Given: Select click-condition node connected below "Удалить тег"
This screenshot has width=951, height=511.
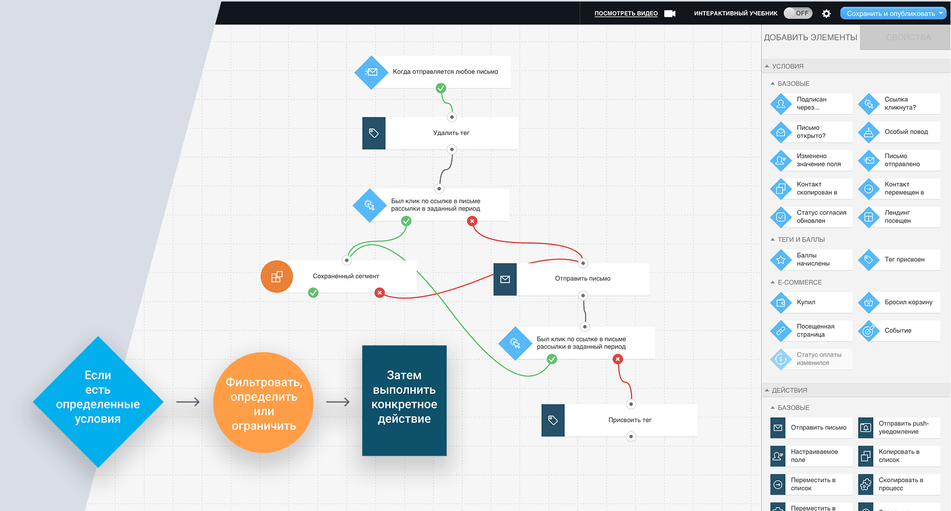Looking at the screenshot, I should click(x=431, y=205).
